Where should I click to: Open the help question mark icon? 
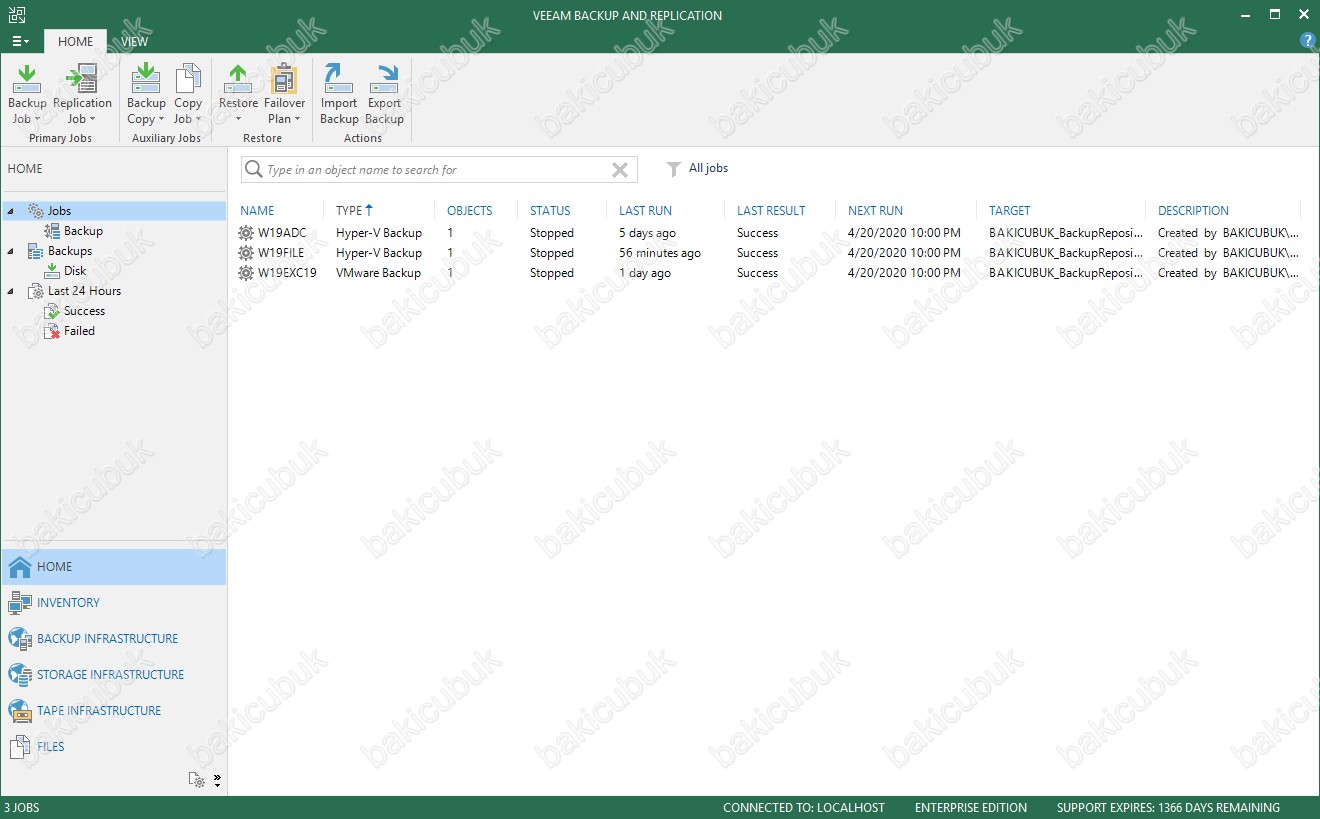coord(1307,41)
